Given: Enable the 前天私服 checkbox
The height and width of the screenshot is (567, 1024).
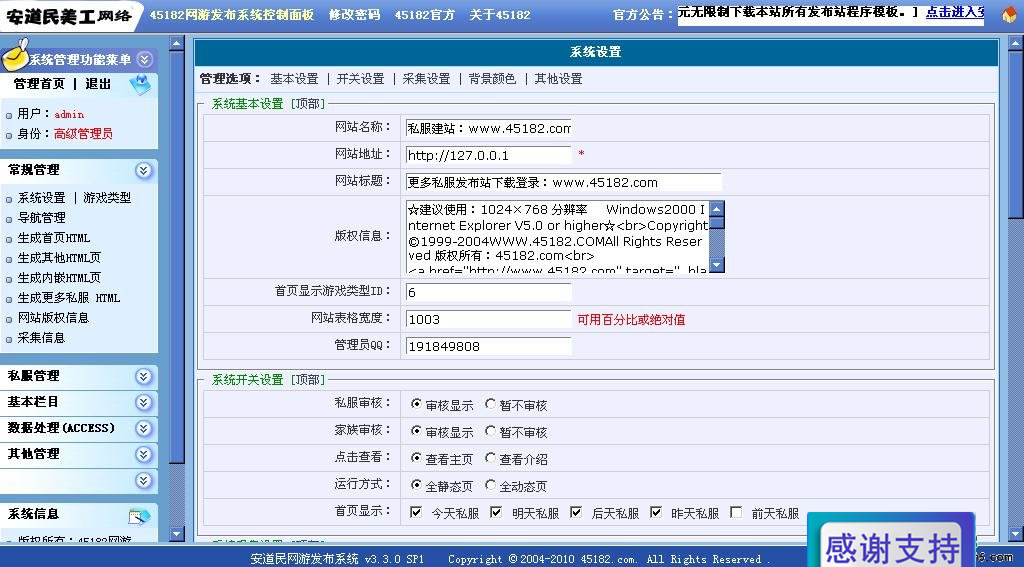Looking at the screenshot, I should (x=736, y=512).
